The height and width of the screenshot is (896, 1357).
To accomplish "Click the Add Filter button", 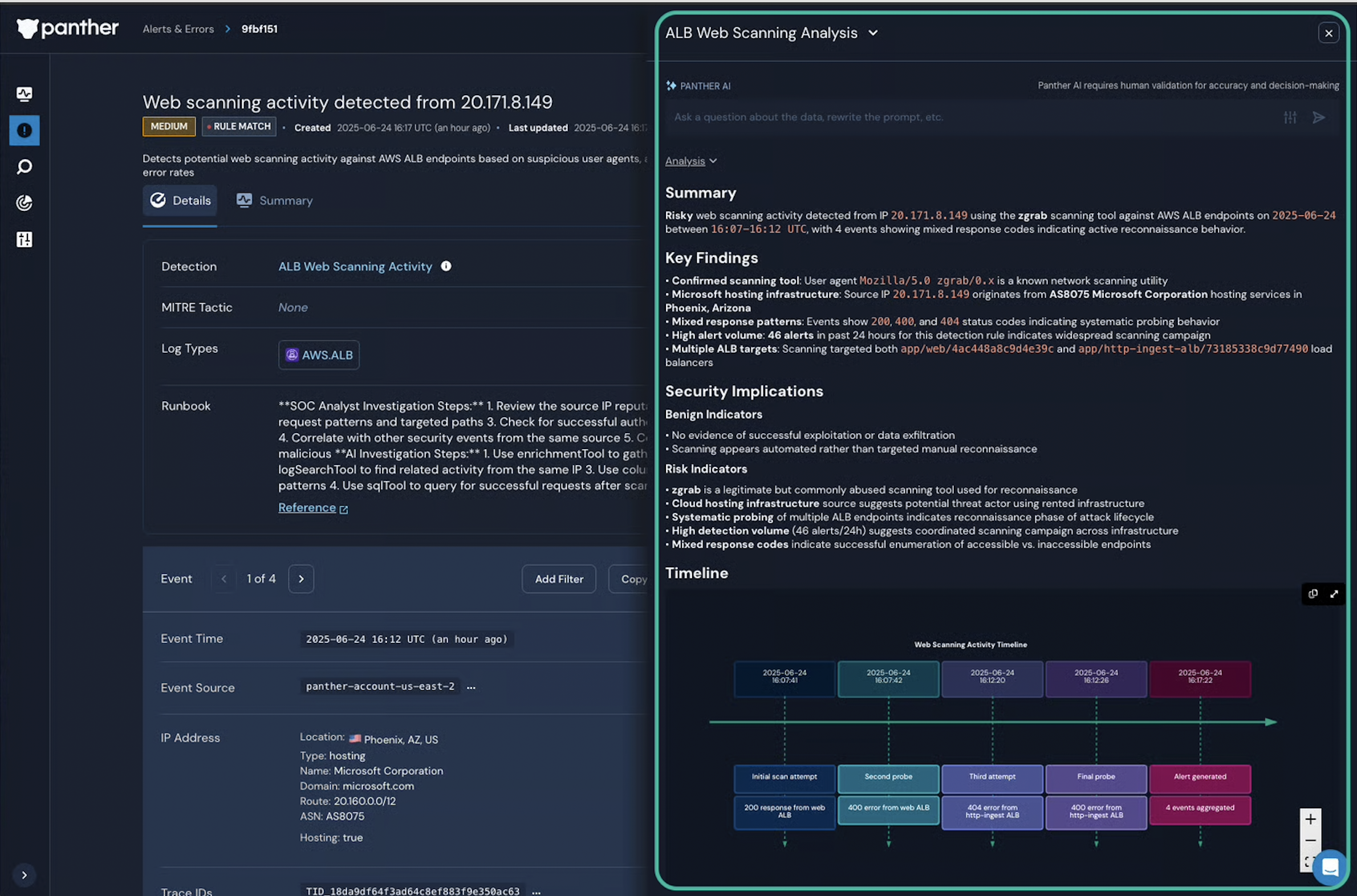I will tap(558, 579).
